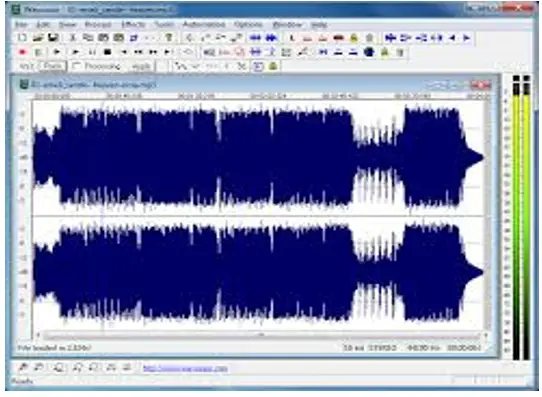Click the Rack button beside VST label
The image size is (542, 397).
[x=53, y=66]
